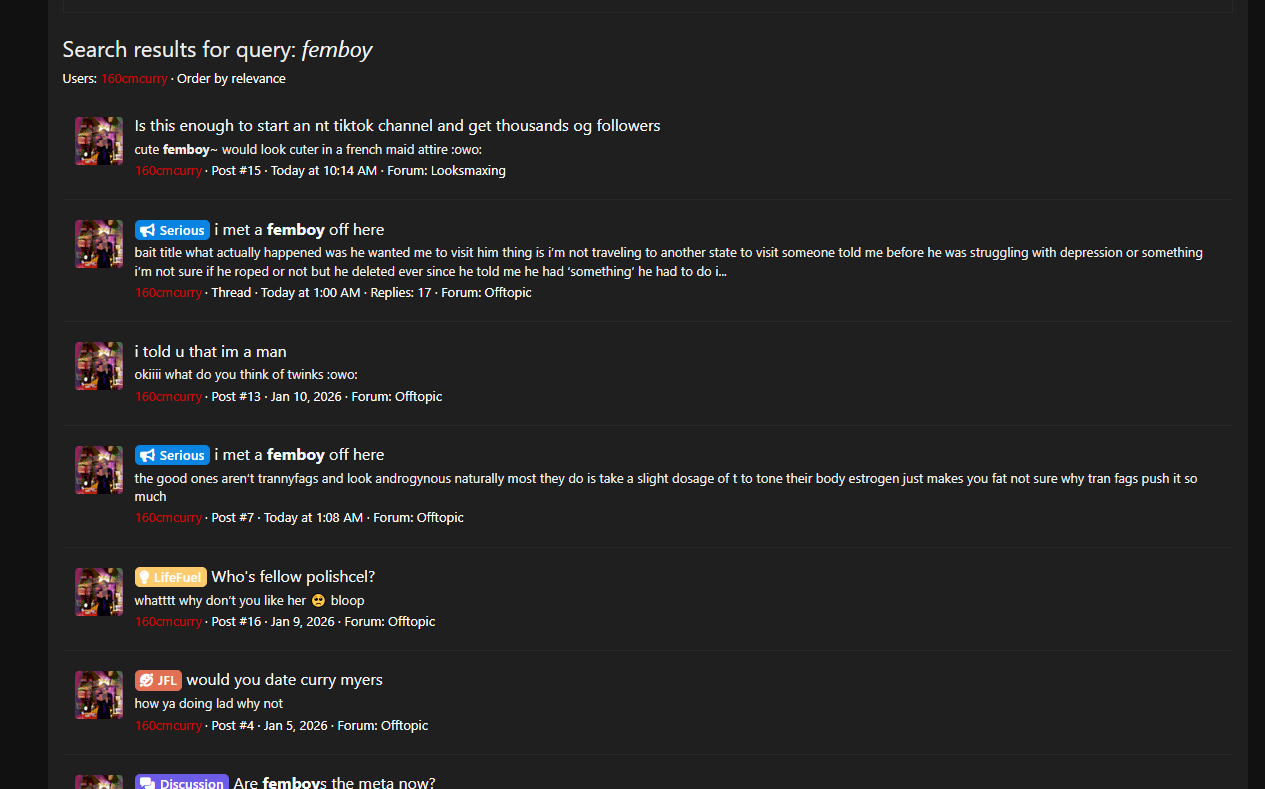Image resolution: width=1265 pixels, height=789 pixels.
Task: Click the purple Discussion prefix tag
Action: 182,782
